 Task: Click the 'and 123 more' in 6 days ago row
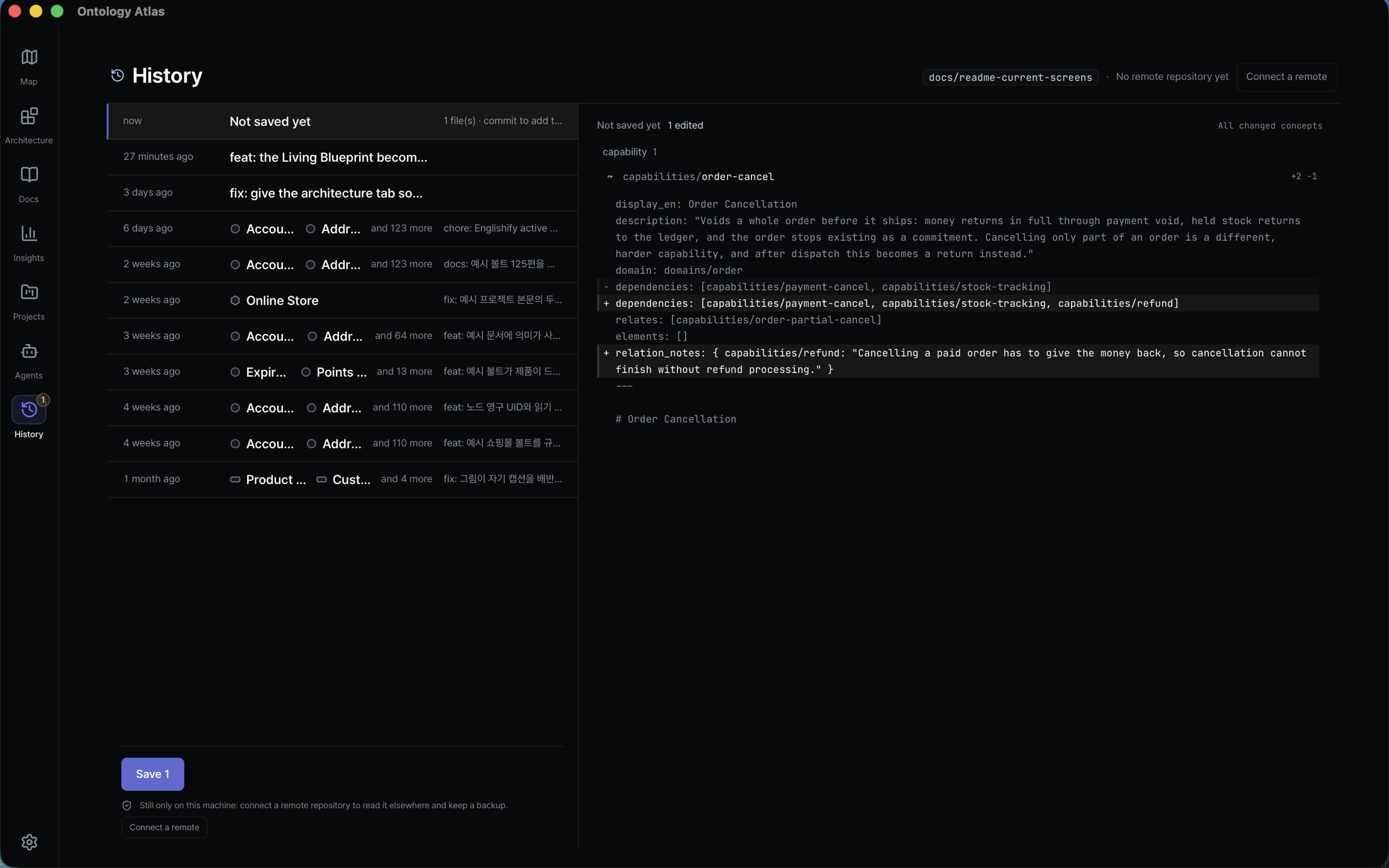click(x=402, y=229)
